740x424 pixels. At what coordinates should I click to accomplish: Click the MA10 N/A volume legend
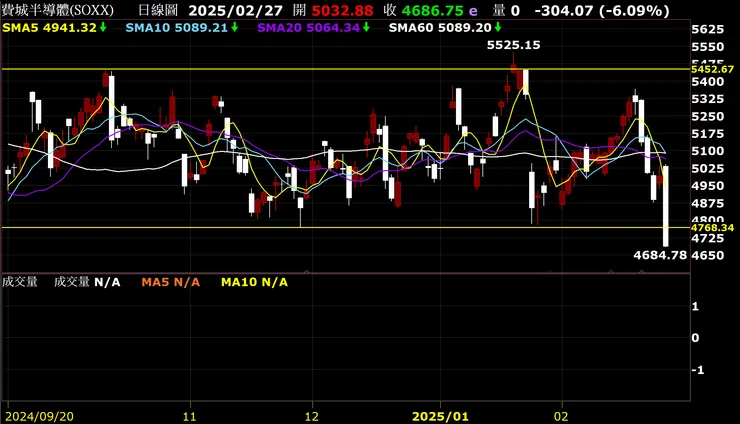[254, 282]
